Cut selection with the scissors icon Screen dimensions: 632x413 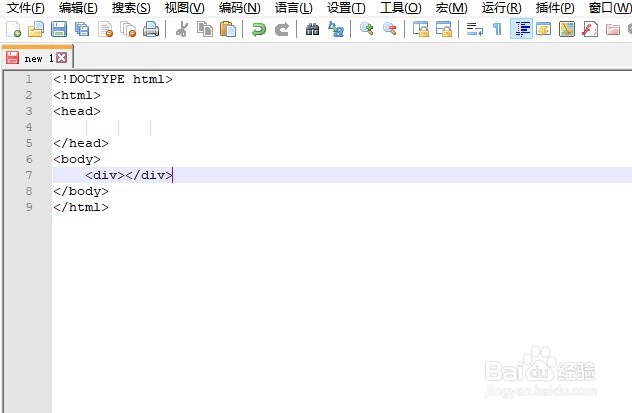(182, 29)
